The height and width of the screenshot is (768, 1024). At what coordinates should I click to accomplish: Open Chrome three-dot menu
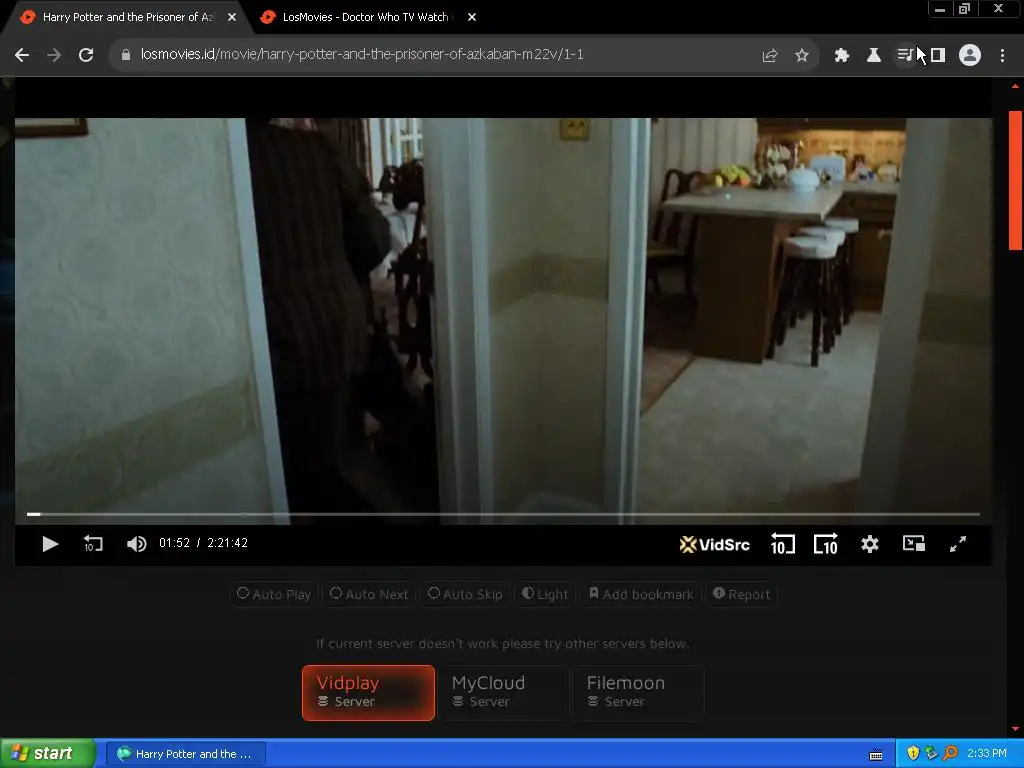click(1002, 56)
